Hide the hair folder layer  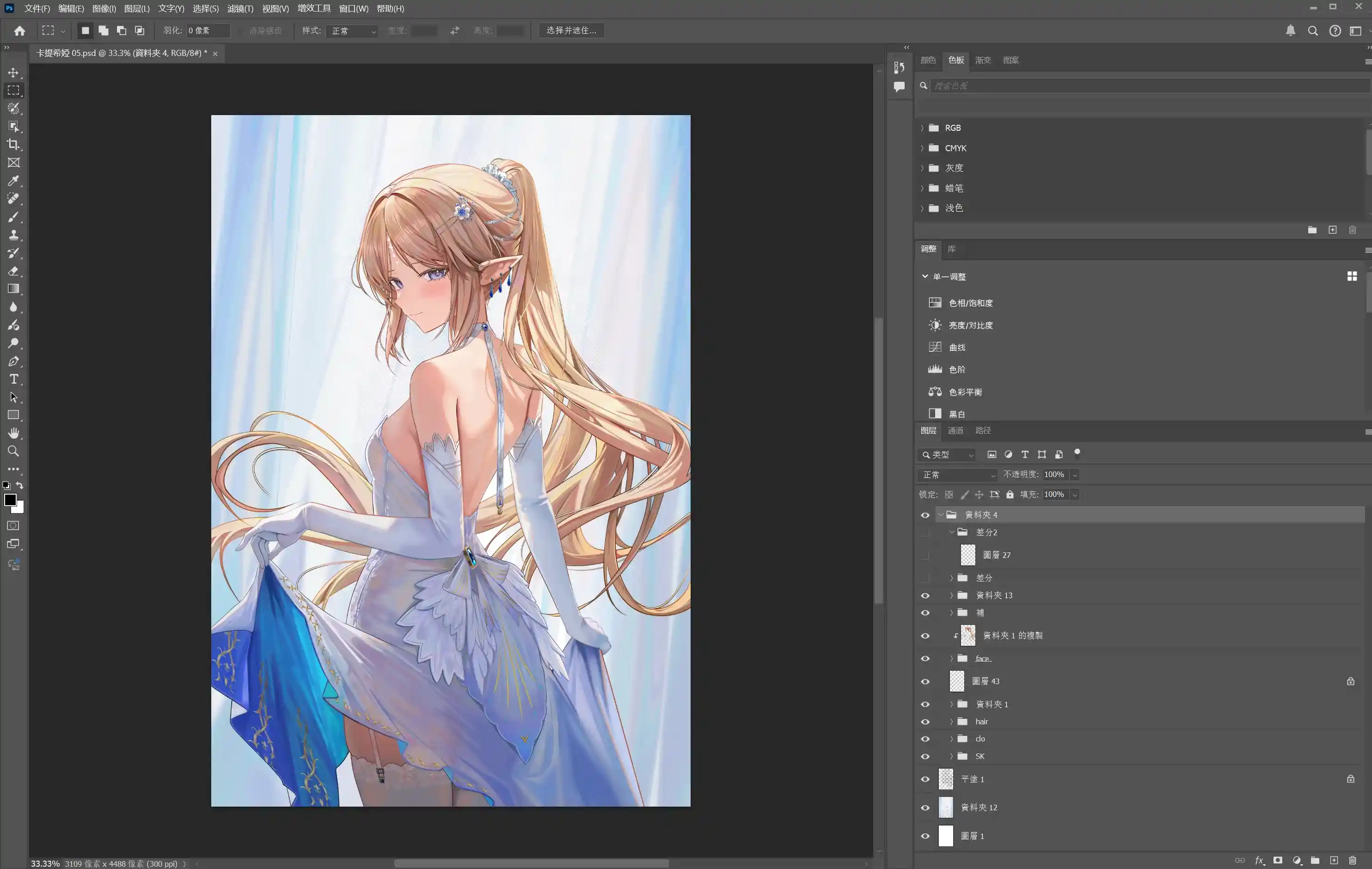click(x=925, y=722)
